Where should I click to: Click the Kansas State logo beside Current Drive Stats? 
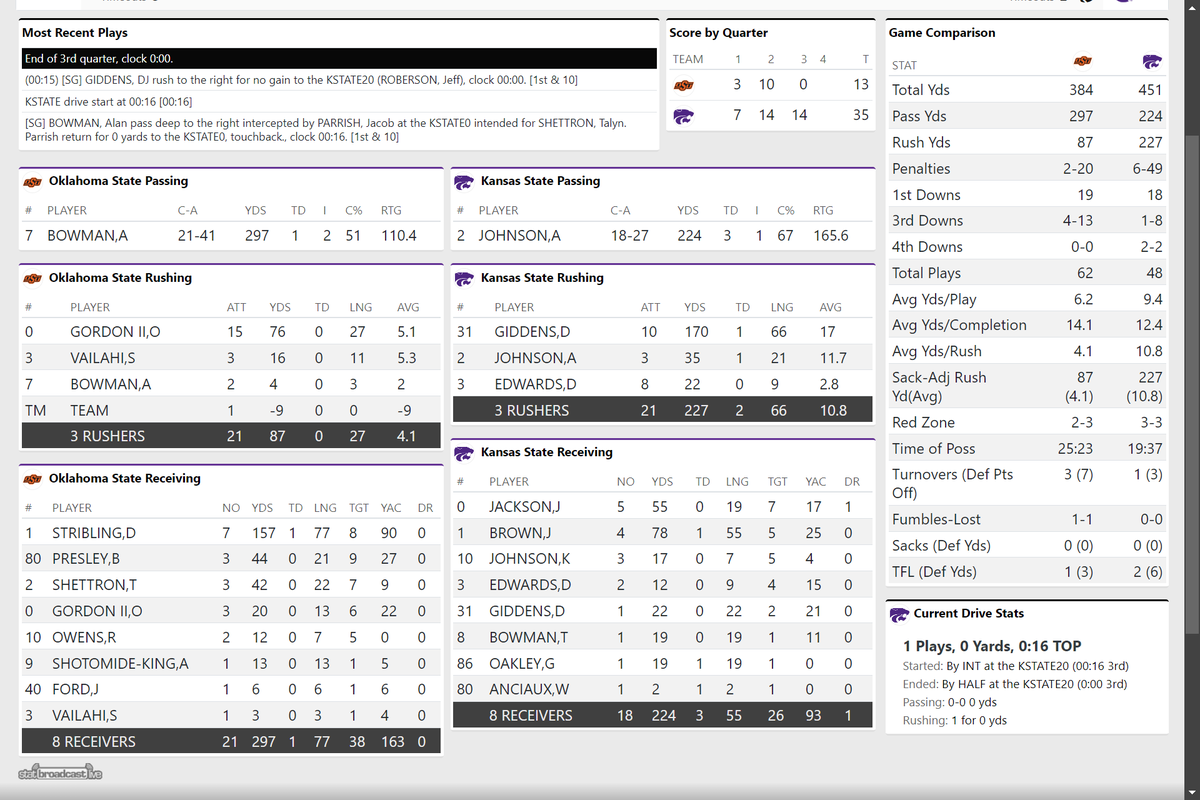(x=897, y=614)
